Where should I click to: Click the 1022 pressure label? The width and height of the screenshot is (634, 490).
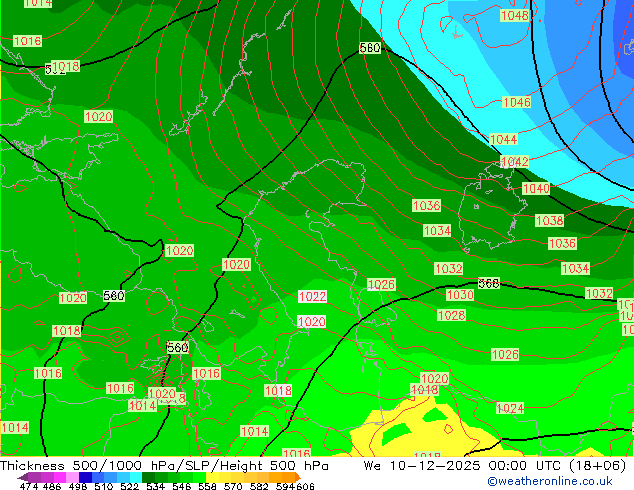coord(312,296)
